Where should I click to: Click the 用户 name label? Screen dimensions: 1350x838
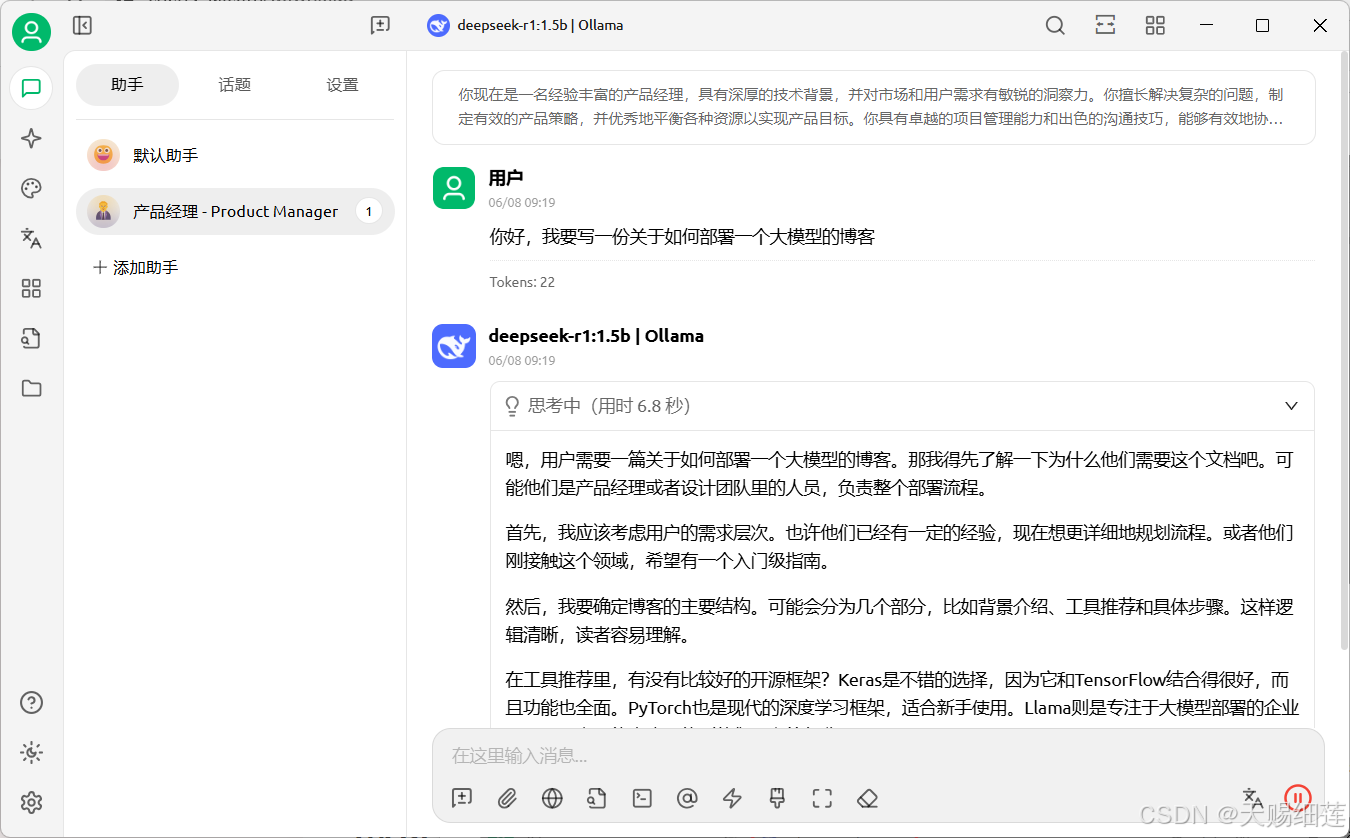(506, 178)
